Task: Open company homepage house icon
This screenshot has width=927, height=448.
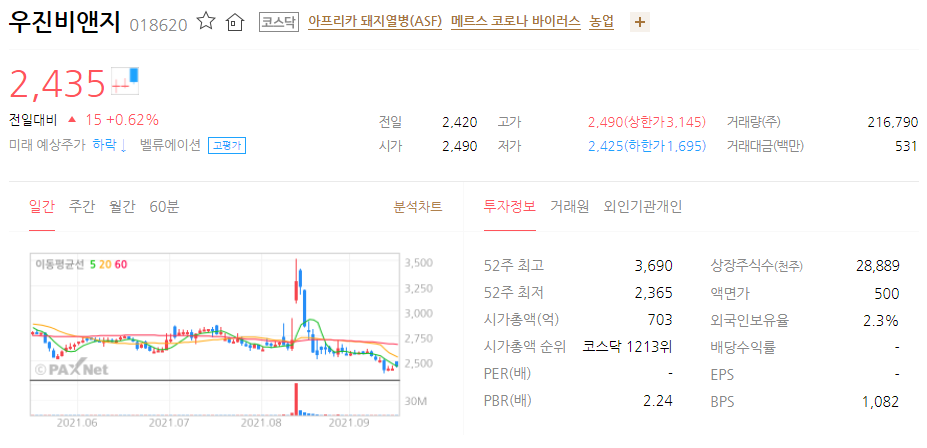Action: [235, 22]
